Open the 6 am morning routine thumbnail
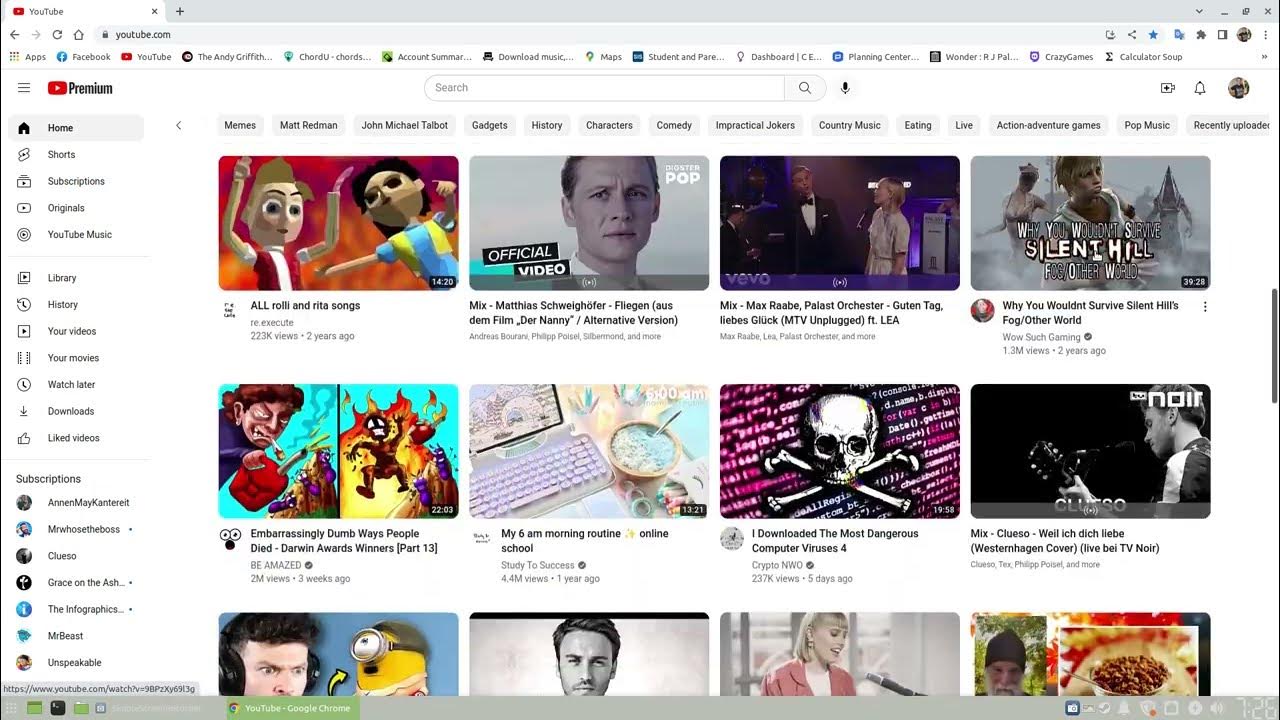This screenshot has width=1280, height=720. coord(589,451)
